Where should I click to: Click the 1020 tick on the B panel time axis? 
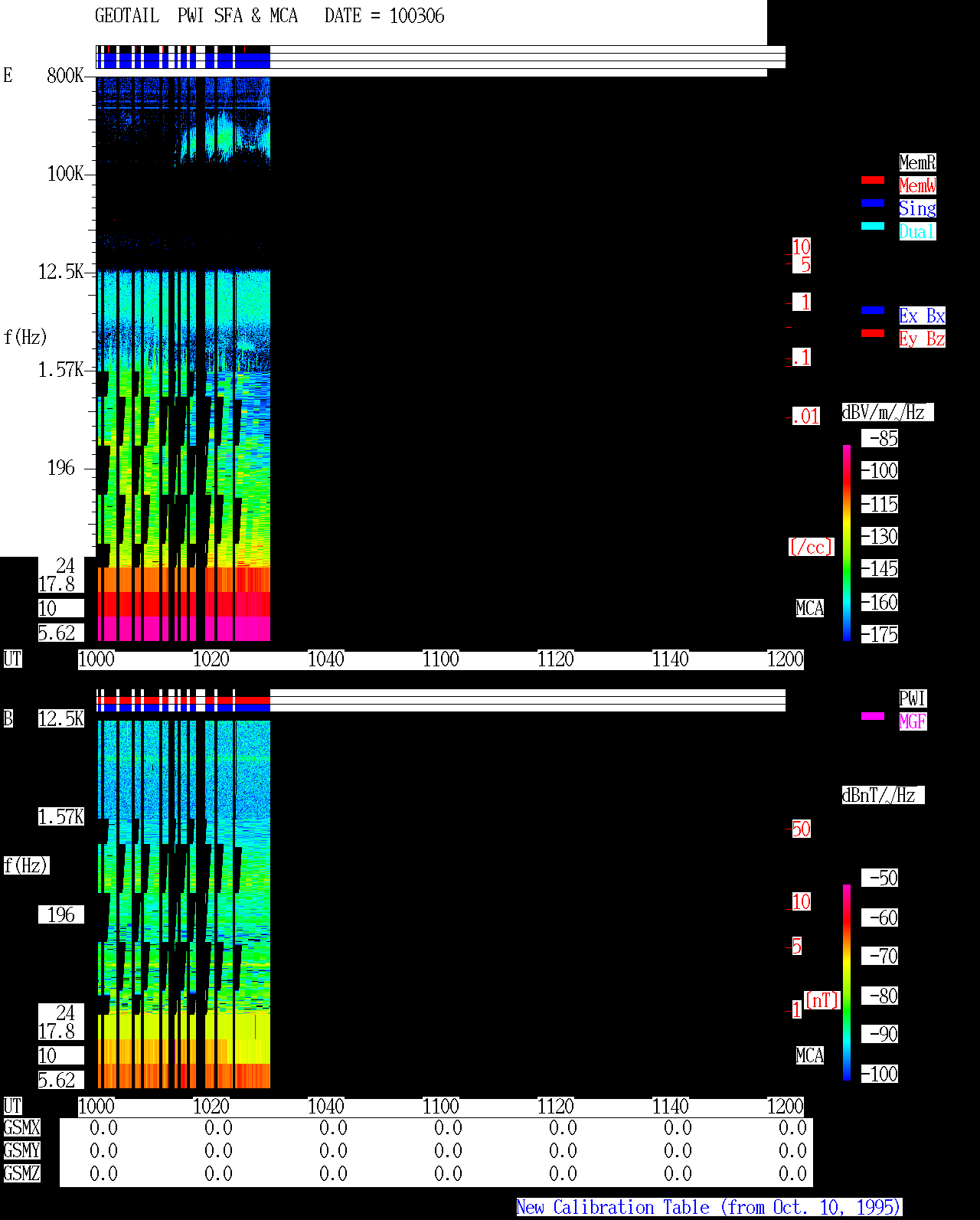(x=211, y=1107)
